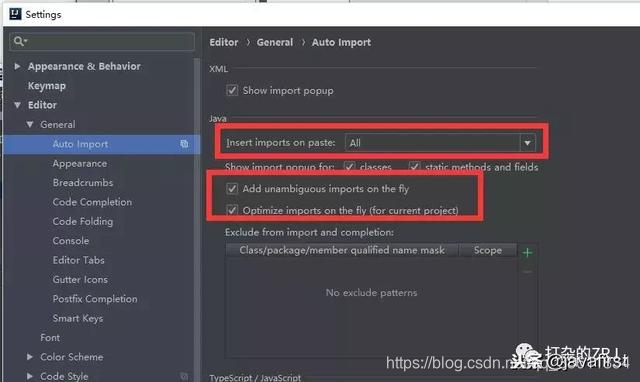
Task: Open Appearance under General
Action: [80, 163]
